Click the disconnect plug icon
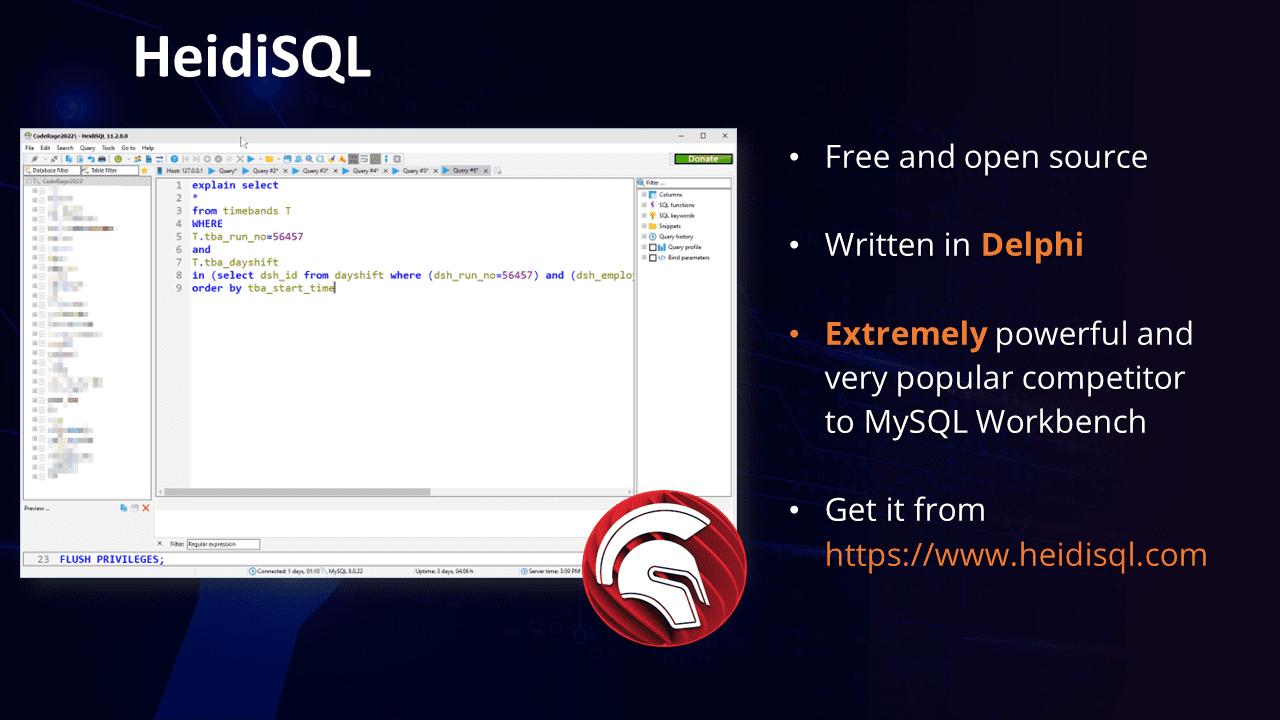Image resolution: width=1280 pixels, height=720 pixels. coord(54,159)
